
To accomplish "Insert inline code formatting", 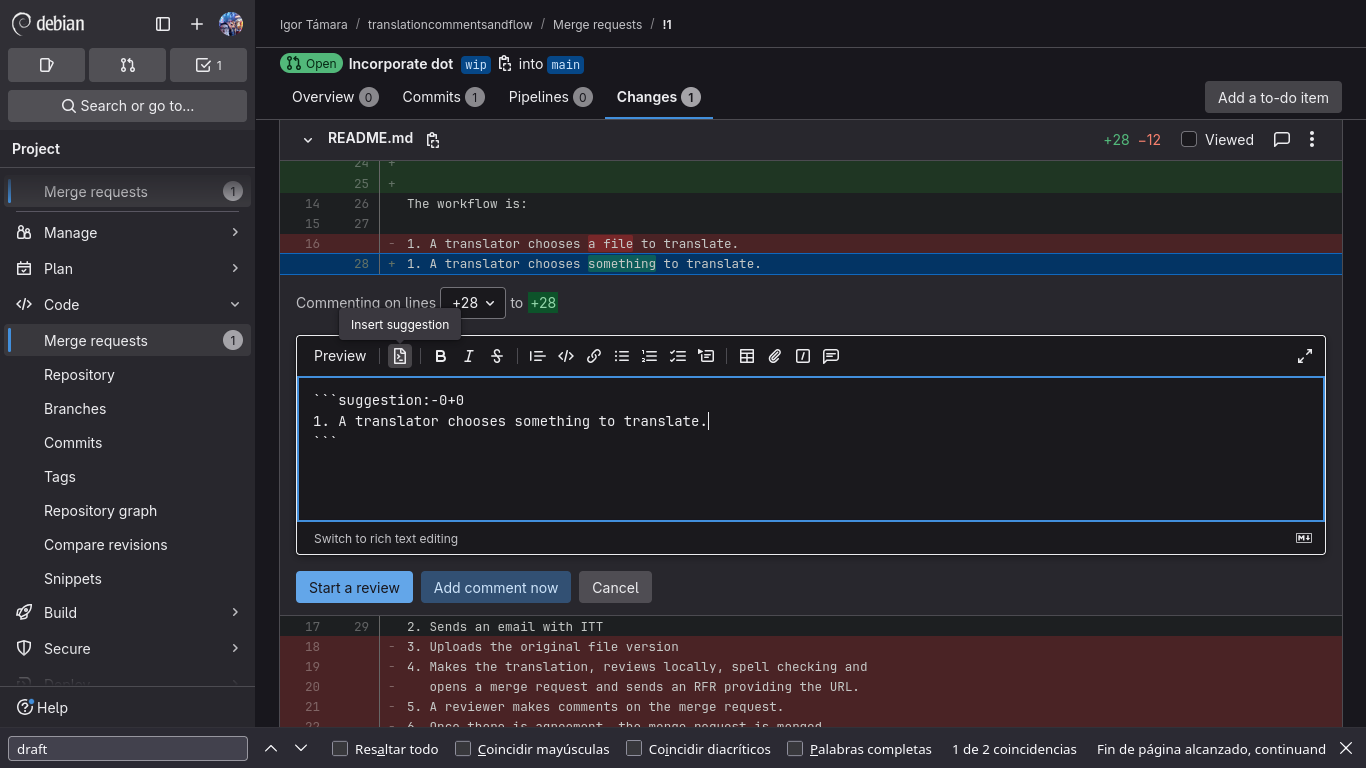I will [566, 356].
